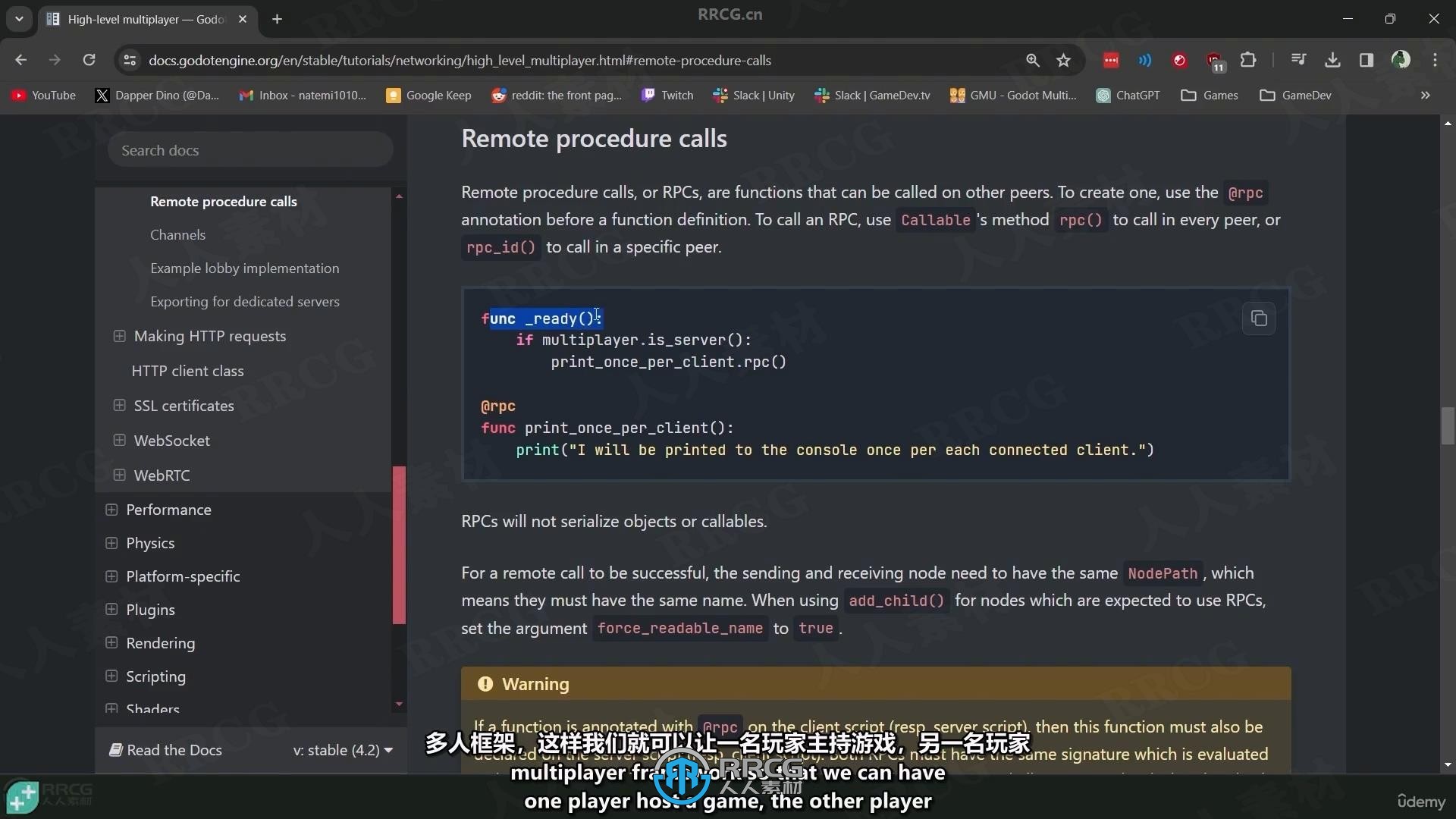This screenshot has width=1456, height=819.
Task: Click the Remote procedure calls heading
Action: tap(594, 138)
